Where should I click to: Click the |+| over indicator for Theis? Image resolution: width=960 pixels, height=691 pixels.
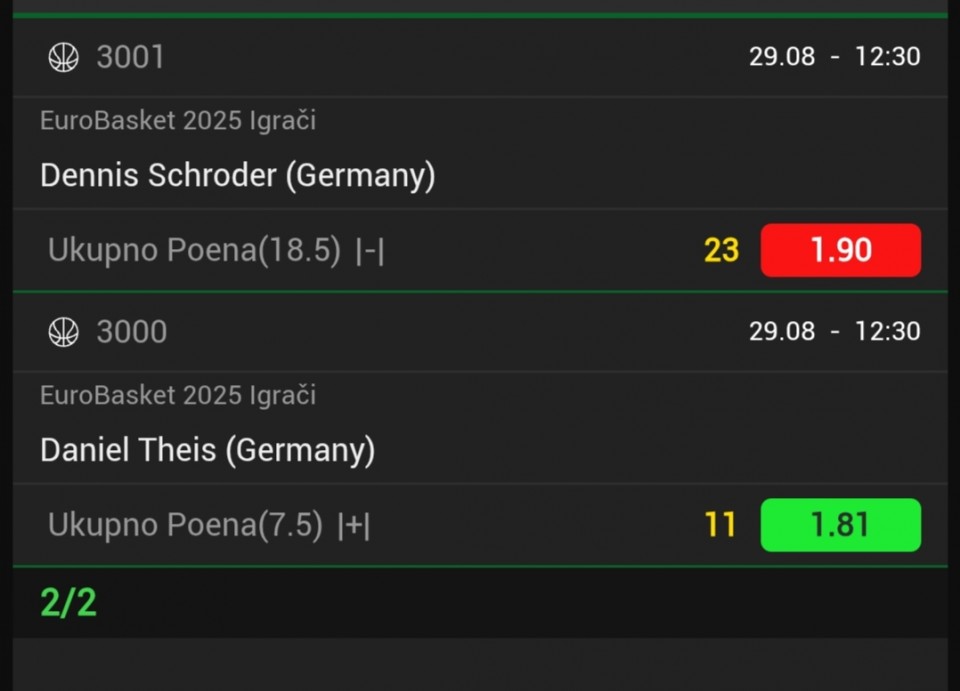point(354,526)
